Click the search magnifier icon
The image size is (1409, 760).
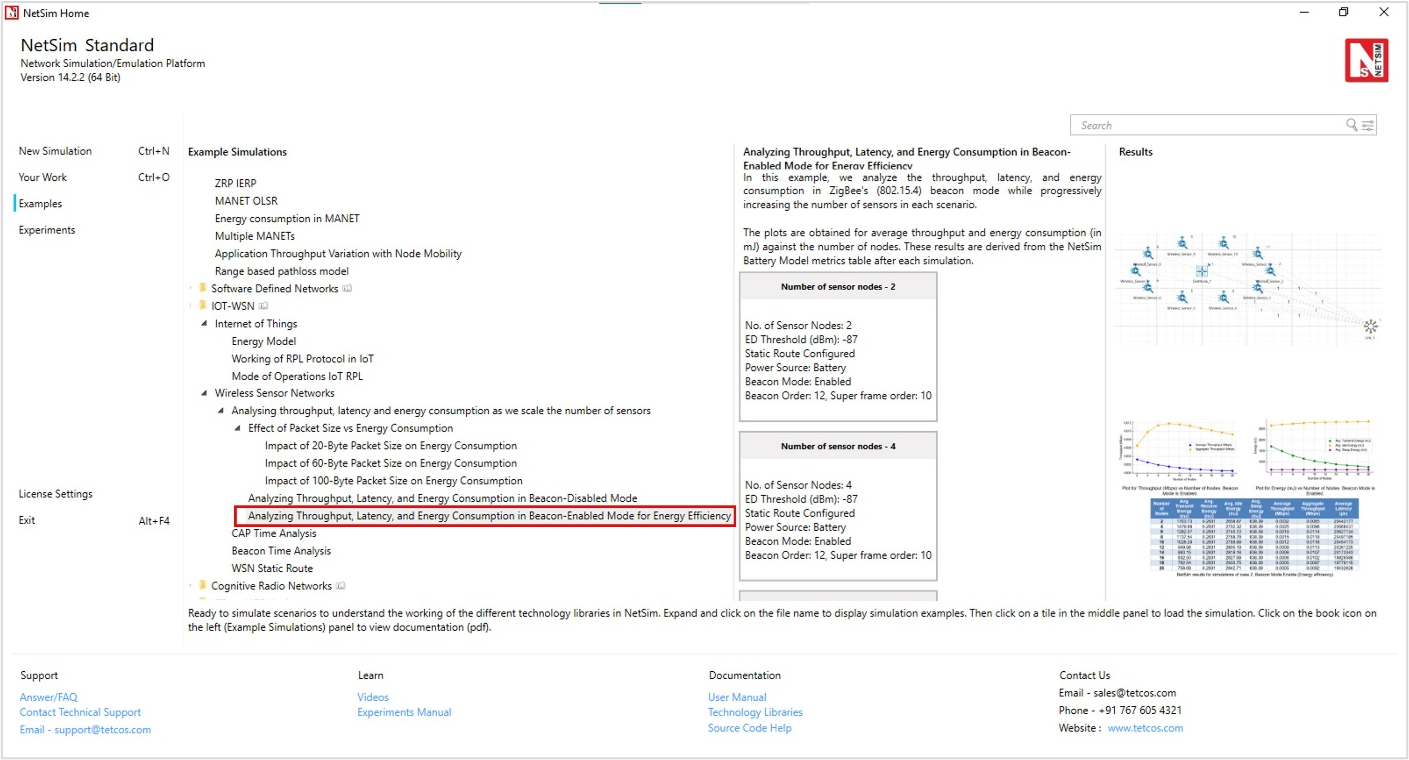pos(1352,125)
